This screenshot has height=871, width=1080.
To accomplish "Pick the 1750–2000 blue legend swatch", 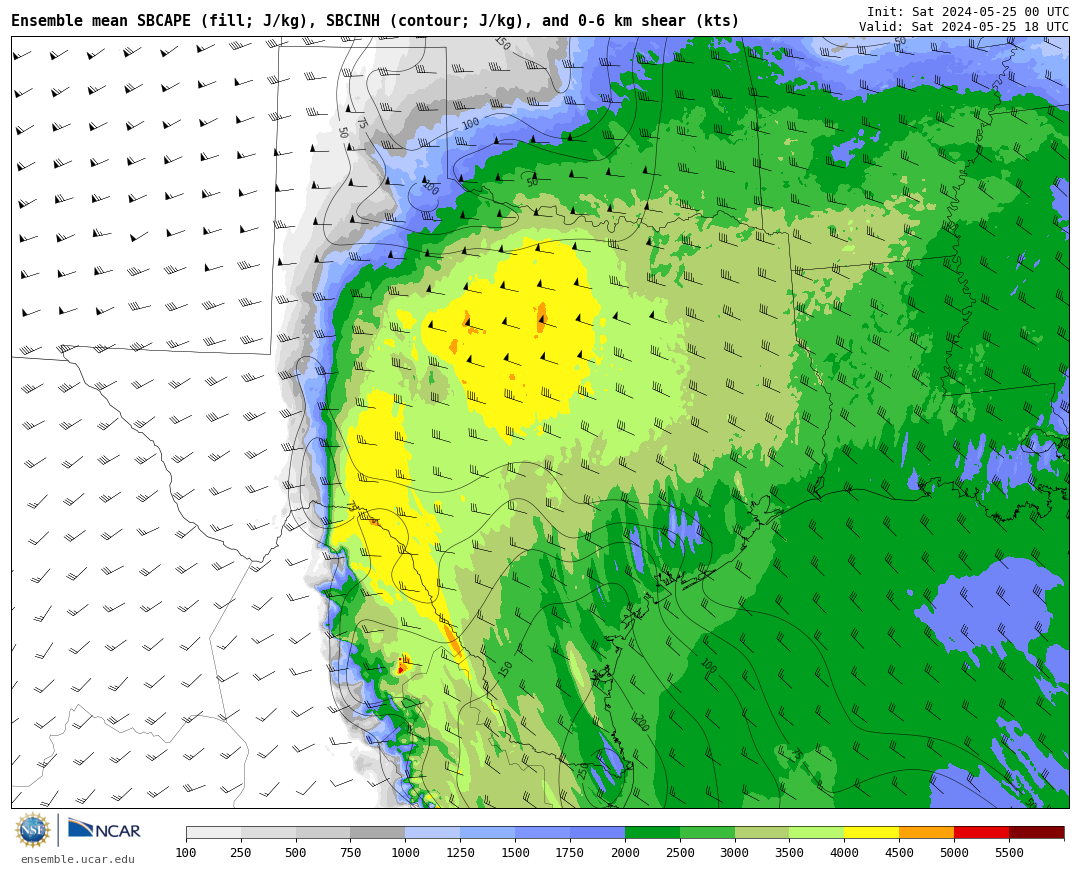I will [x=598, y=833].
